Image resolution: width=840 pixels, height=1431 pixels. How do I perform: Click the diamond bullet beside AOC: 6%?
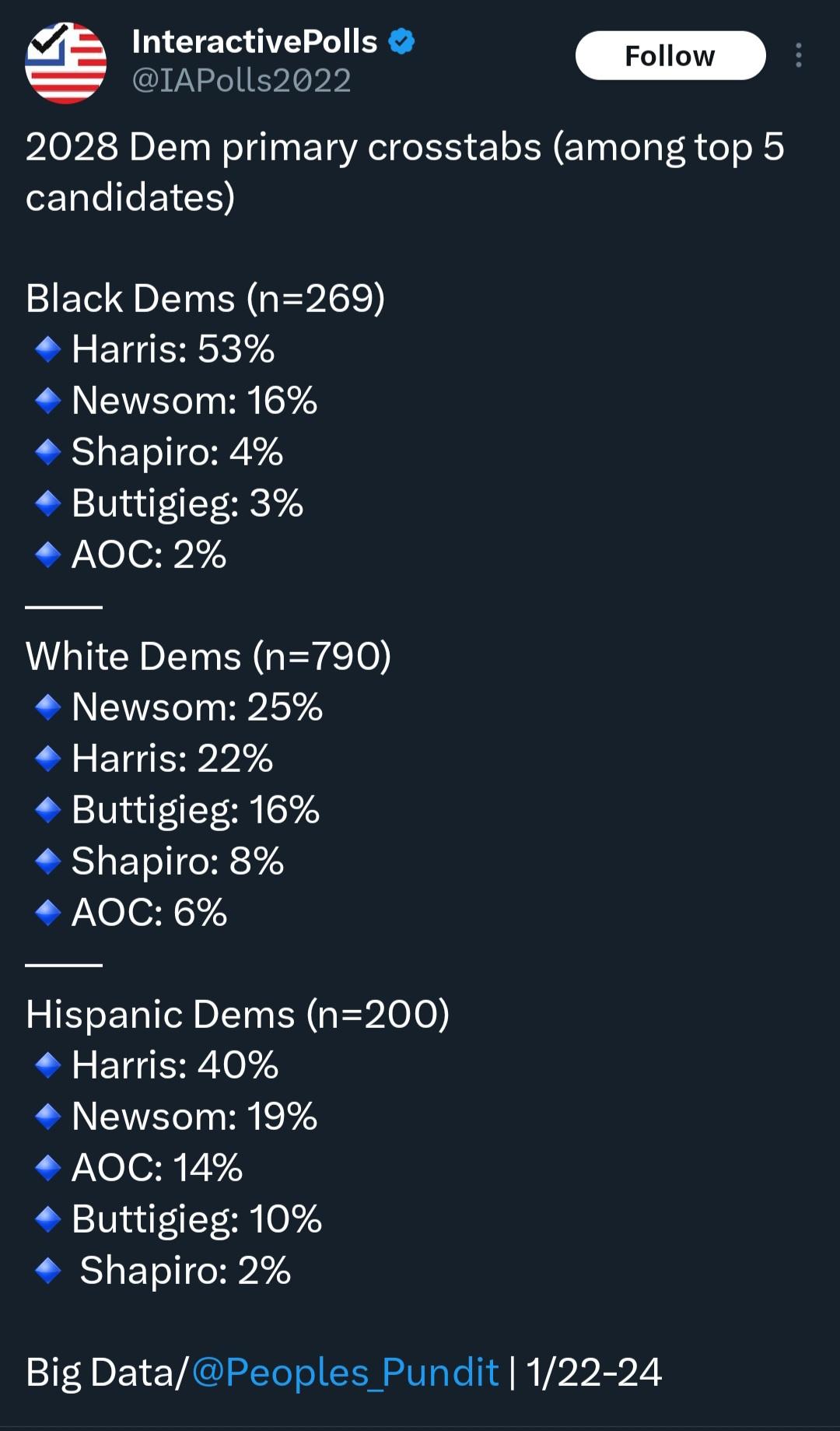[x=48, y=913]
